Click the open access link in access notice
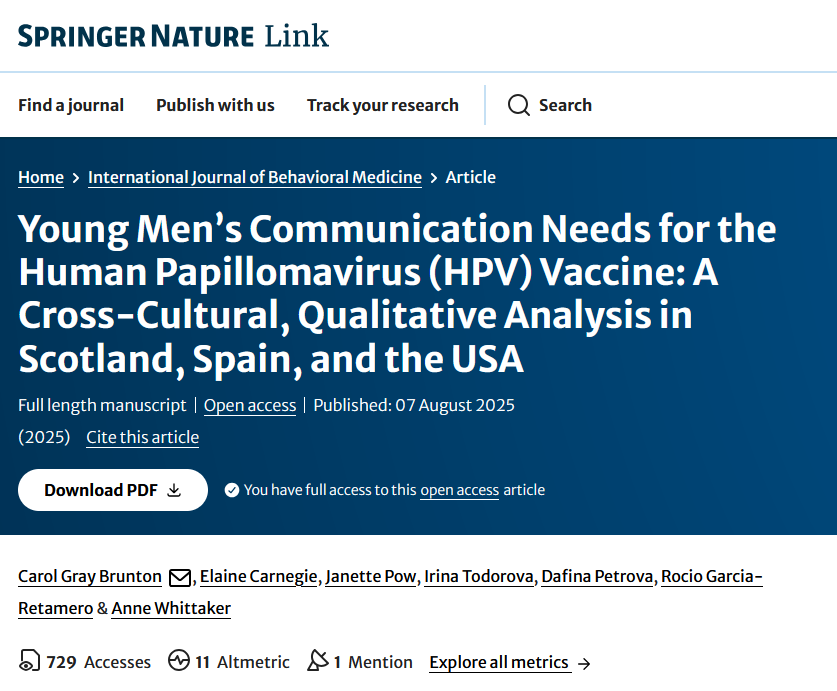Image resolution: width=837 pixels, height=691 pixels. point(459,490)
